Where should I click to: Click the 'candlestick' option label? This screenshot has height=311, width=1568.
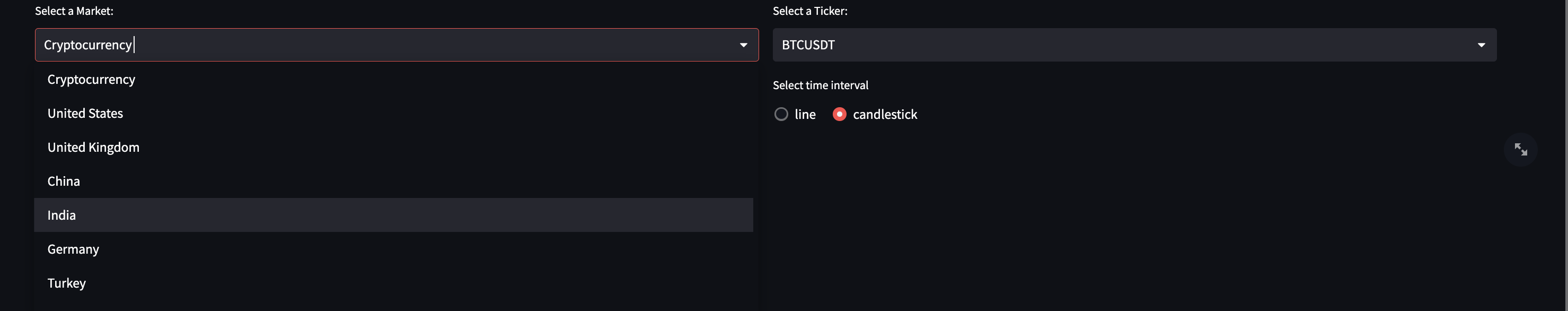point(884,115)
